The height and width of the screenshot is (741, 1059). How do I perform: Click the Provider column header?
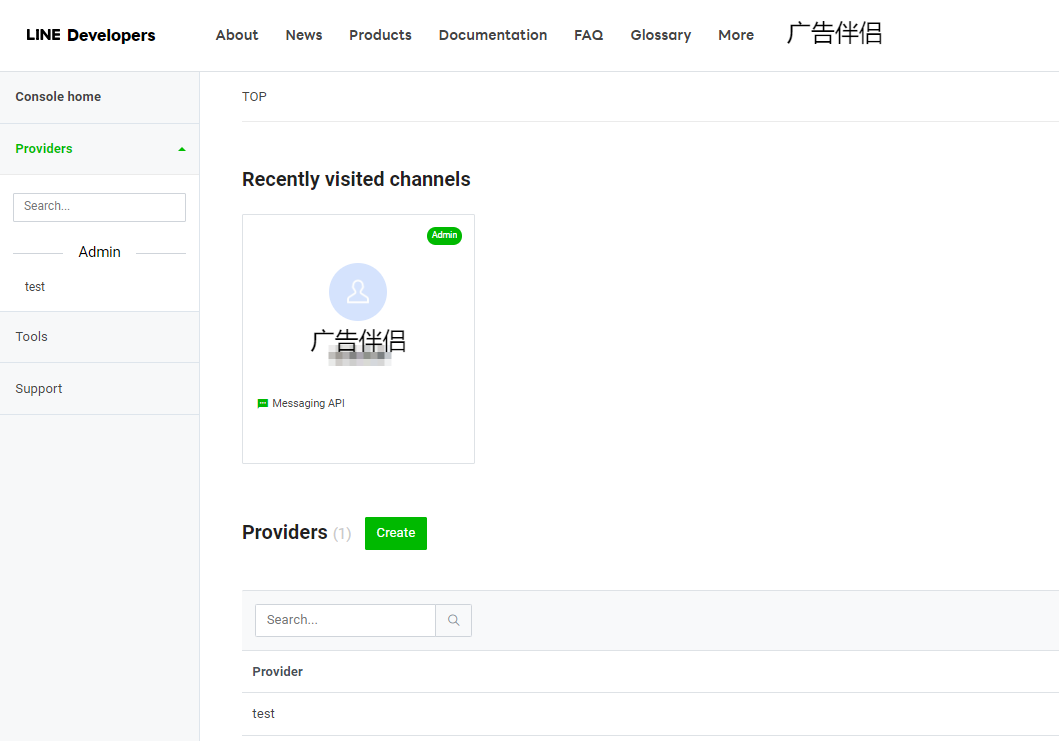coord(278,671)
